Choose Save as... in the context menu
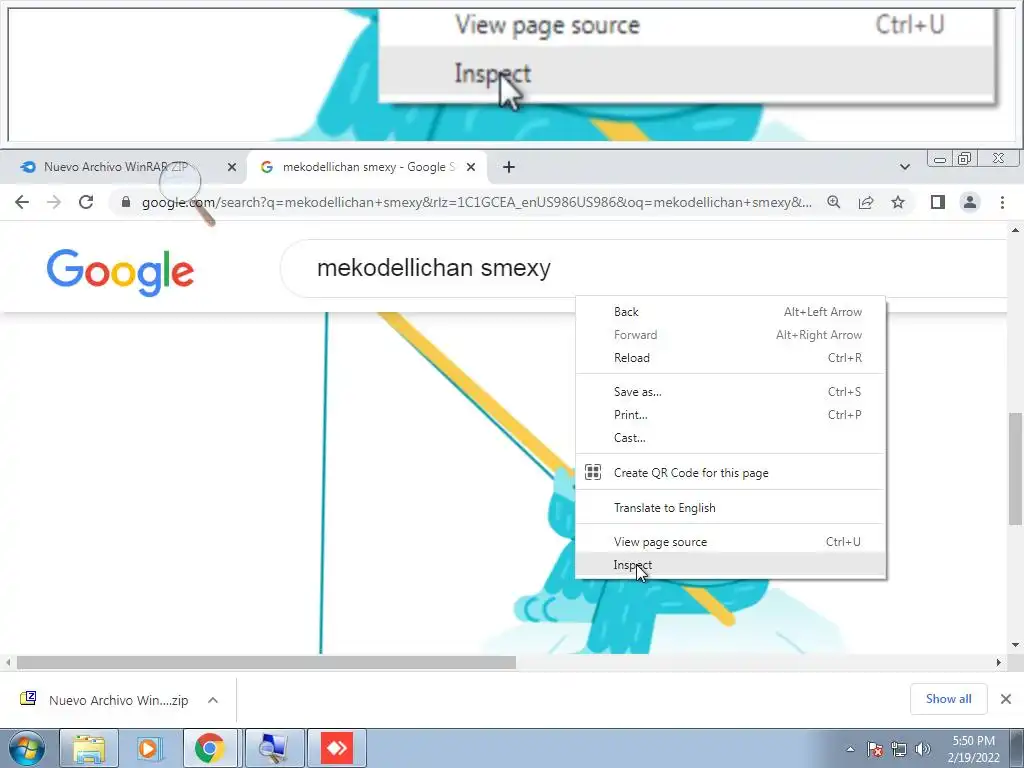The image size is (1024, 768). [730, 392]
